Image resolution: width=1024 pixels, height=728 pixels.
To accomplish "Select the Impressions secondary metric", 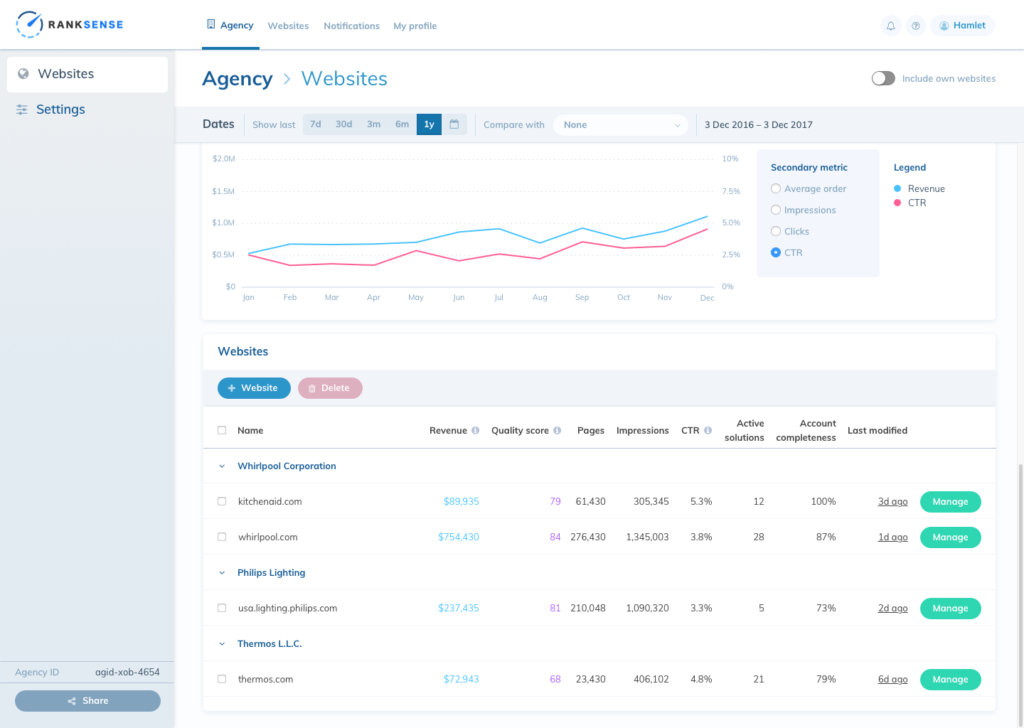I will point(775,210).
